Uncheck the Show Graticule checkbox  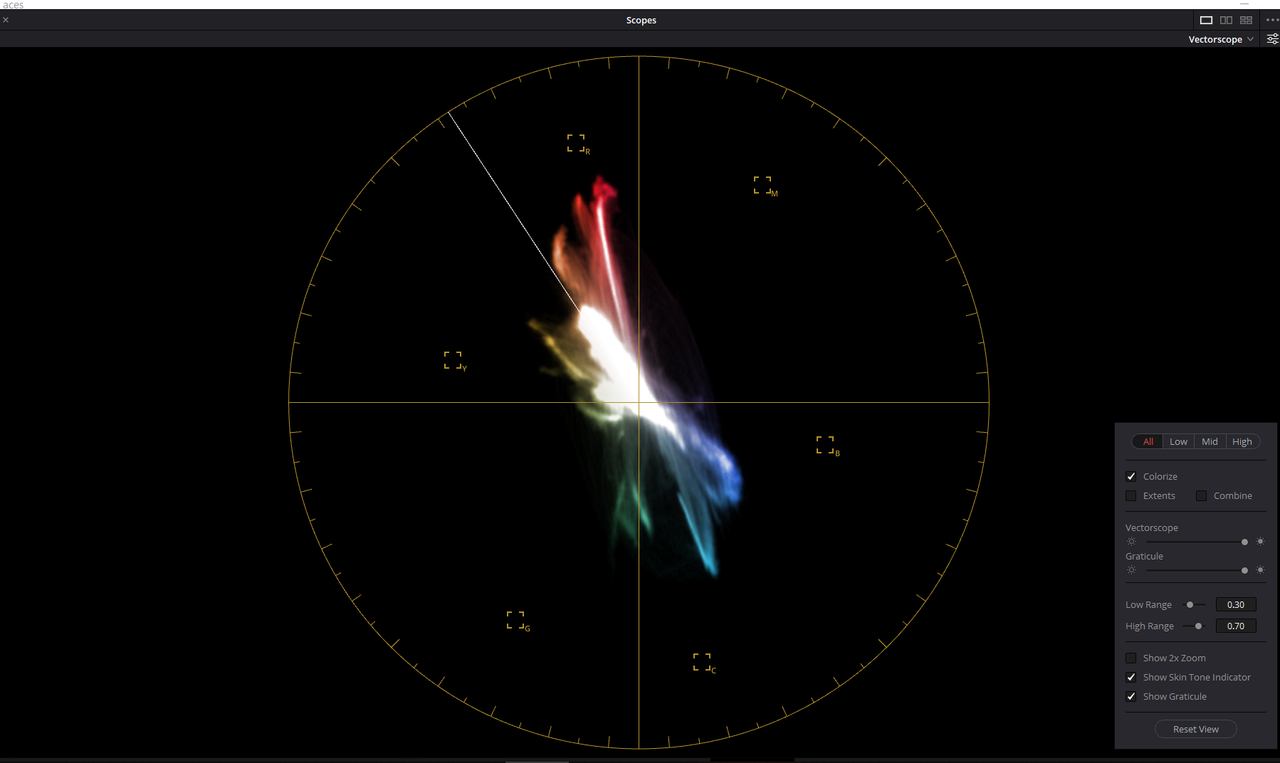pyautogui.click(x=1131, y=696)
